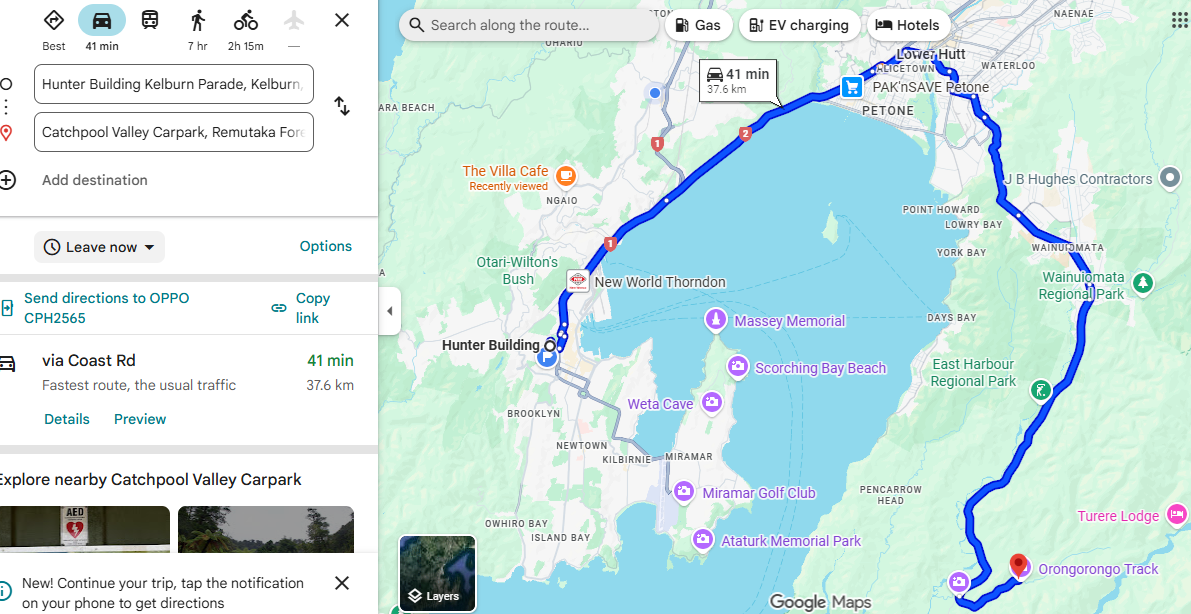Copy link to directions

tap(301, 308)
